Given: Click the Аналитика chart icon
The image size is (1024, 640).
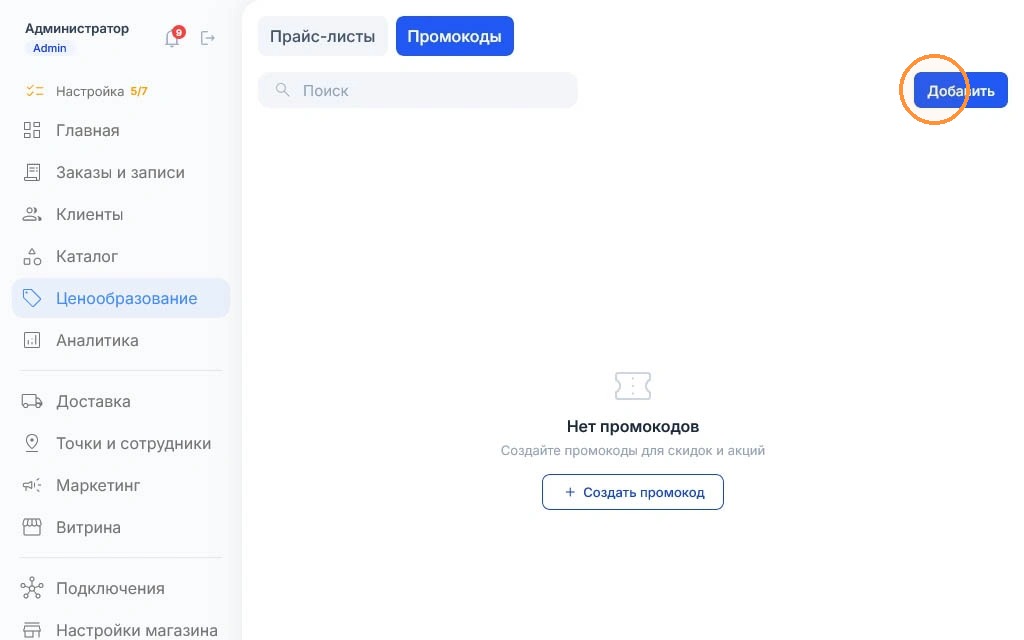Looking at the screenshot, I should [32, 340].
